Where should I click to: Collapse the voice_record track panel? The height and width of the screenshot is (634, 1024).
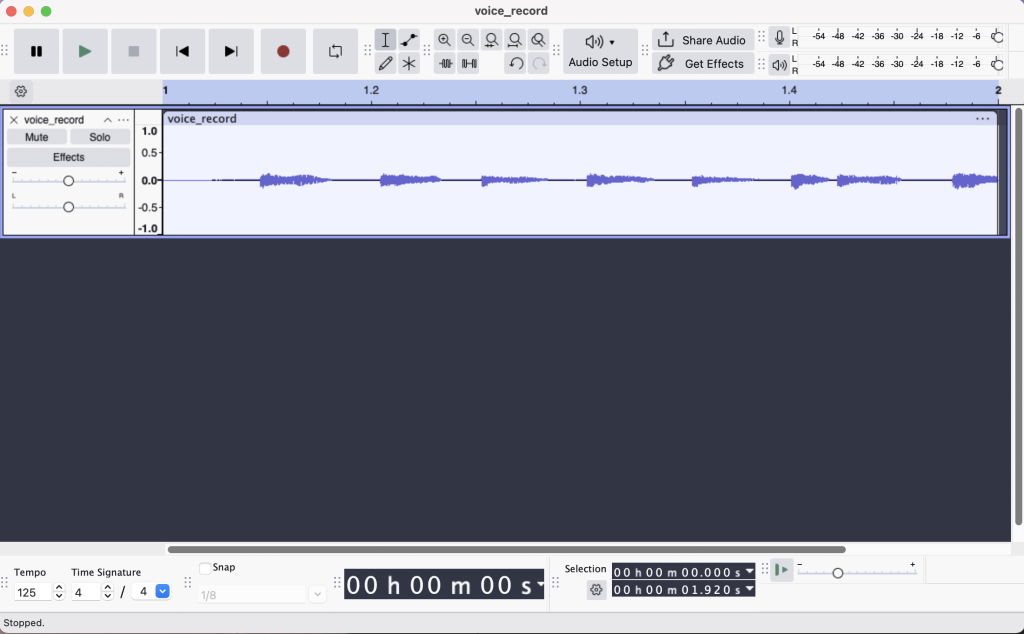click(108, 120)
